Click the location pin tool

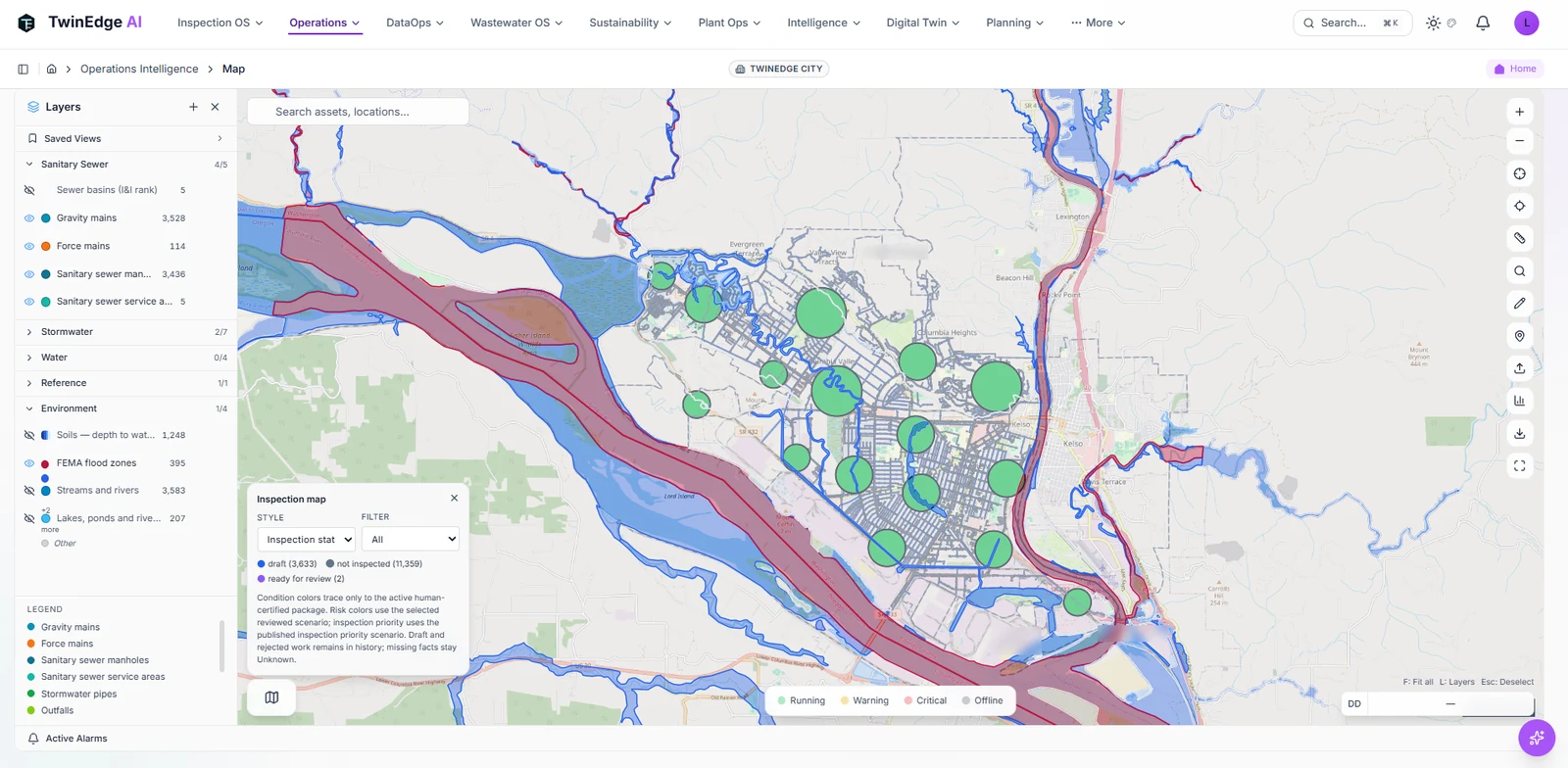pyautogui.click(x=1519, y=336)
